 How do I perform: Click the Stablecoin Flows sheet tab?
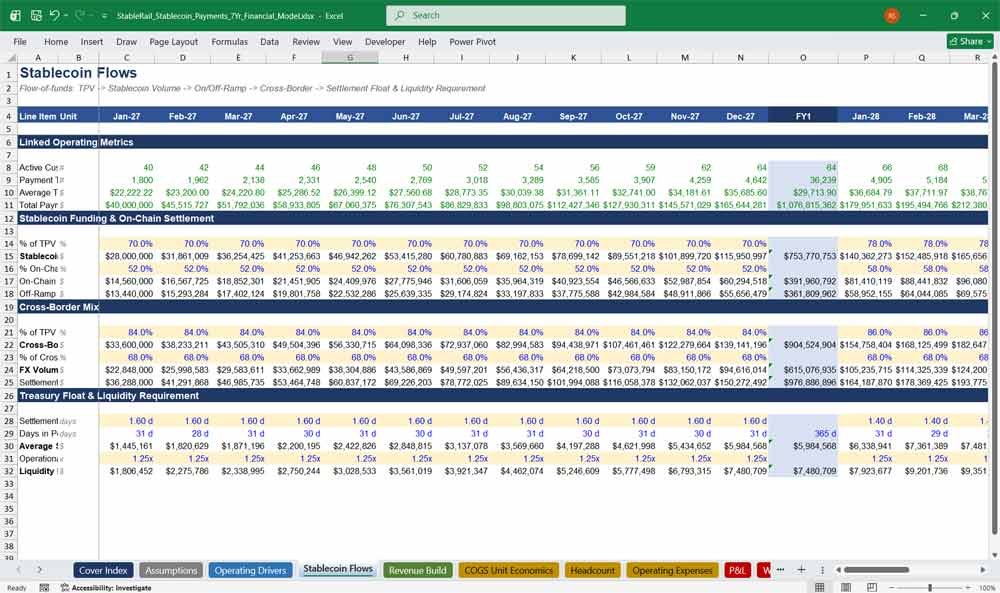click(337, 569)
